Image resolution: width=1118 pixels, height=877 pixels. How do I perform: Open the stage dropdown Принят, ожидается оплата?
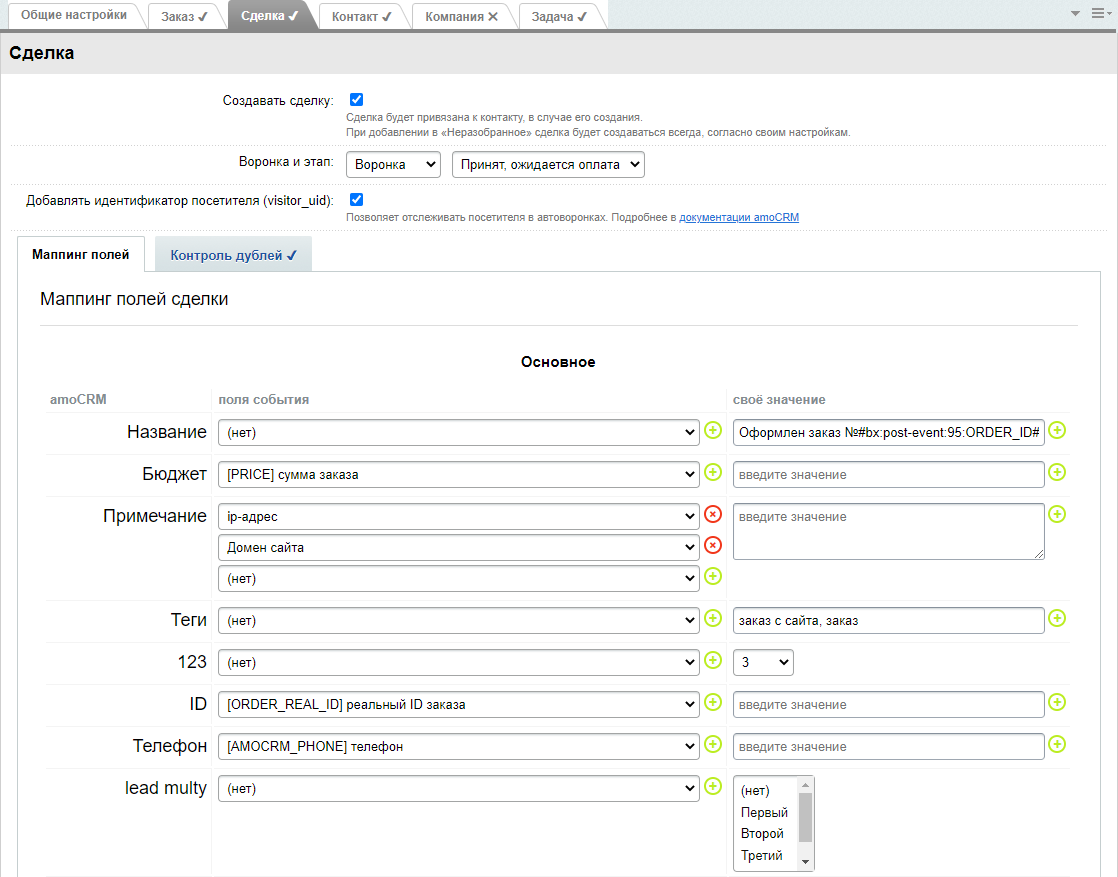(548, 165)
